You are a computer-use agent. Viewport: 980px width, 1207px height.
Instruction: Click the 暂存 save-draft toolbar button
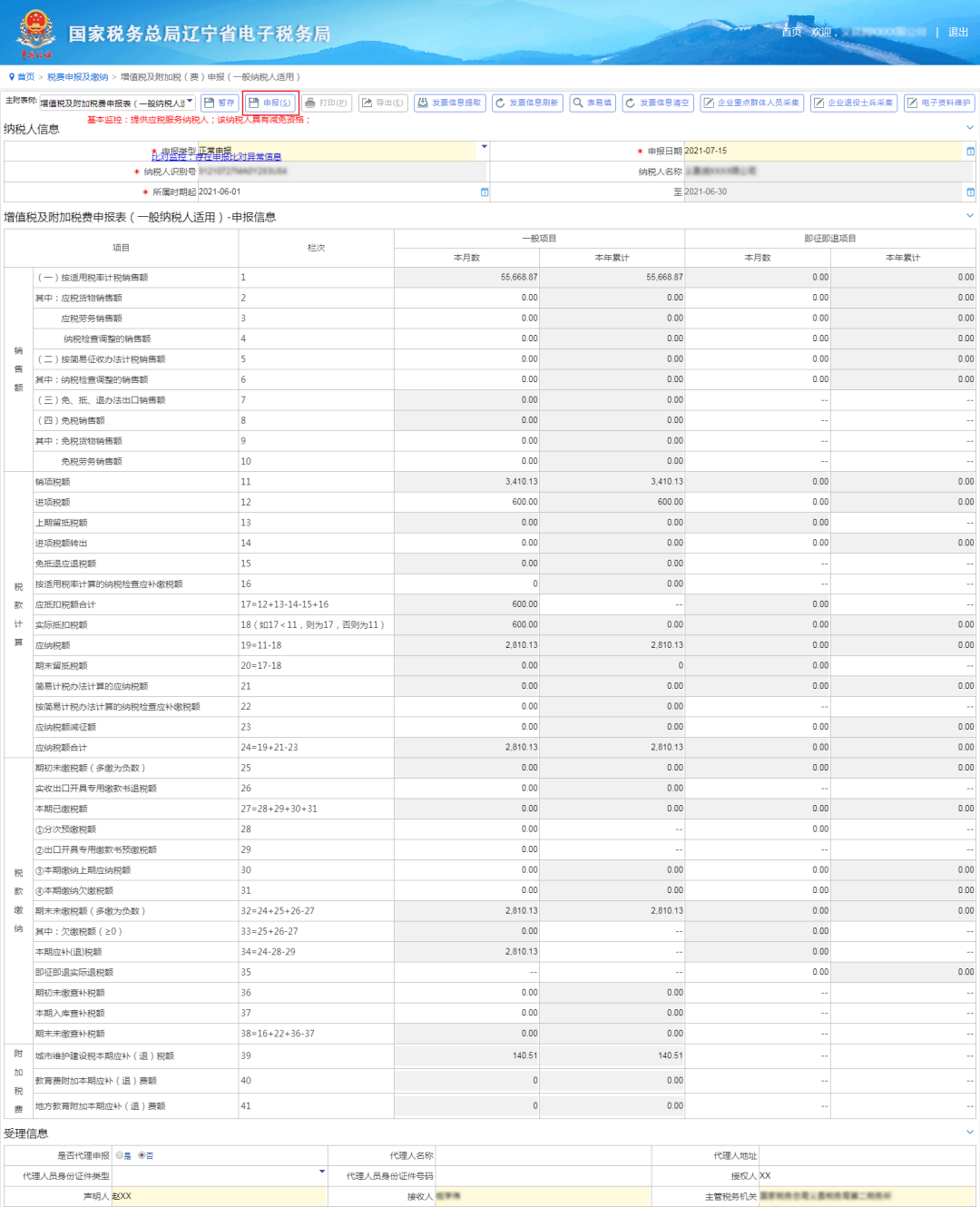tap(220, 103)
